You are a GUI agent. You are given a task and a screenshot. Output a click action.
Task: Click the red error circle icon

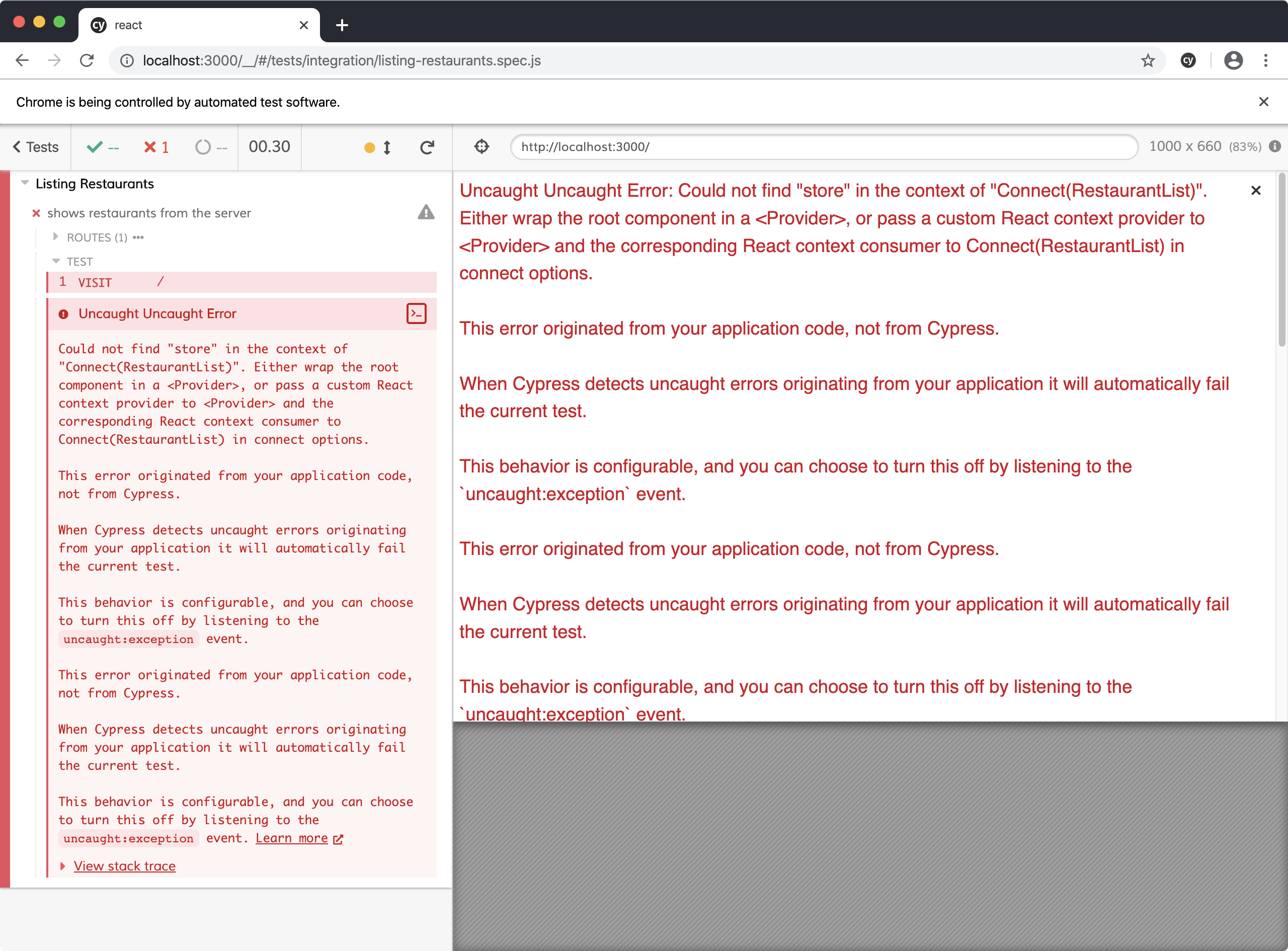pyautogui.click(x=63, y=314)
